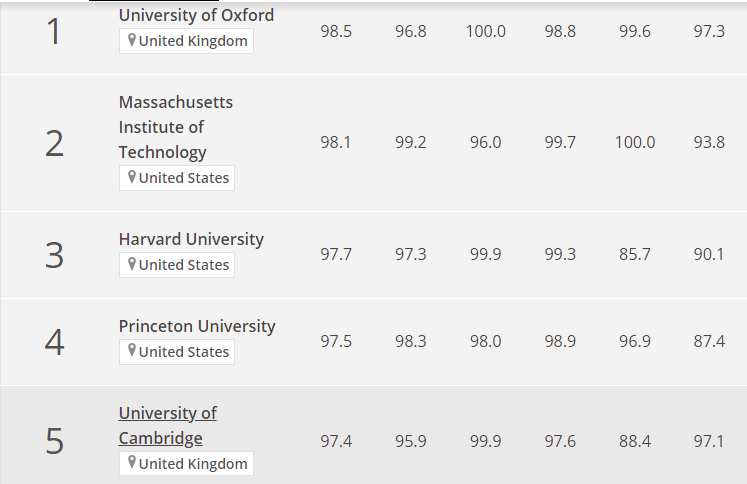Image resolution: width=747 pixels, height=484 pixels.
Task: Click rank number 3 in the table
Action: [54, 255]
